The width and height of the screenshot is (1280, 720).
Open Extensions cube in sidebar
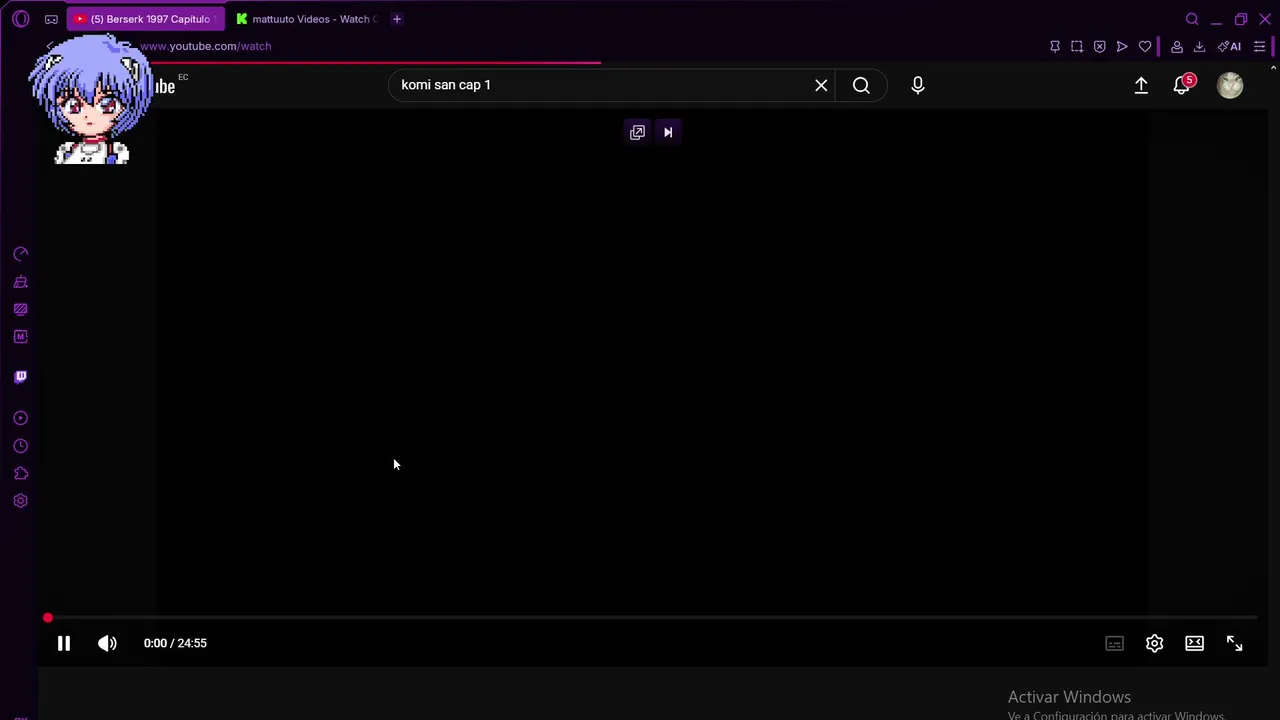[21, 474]
